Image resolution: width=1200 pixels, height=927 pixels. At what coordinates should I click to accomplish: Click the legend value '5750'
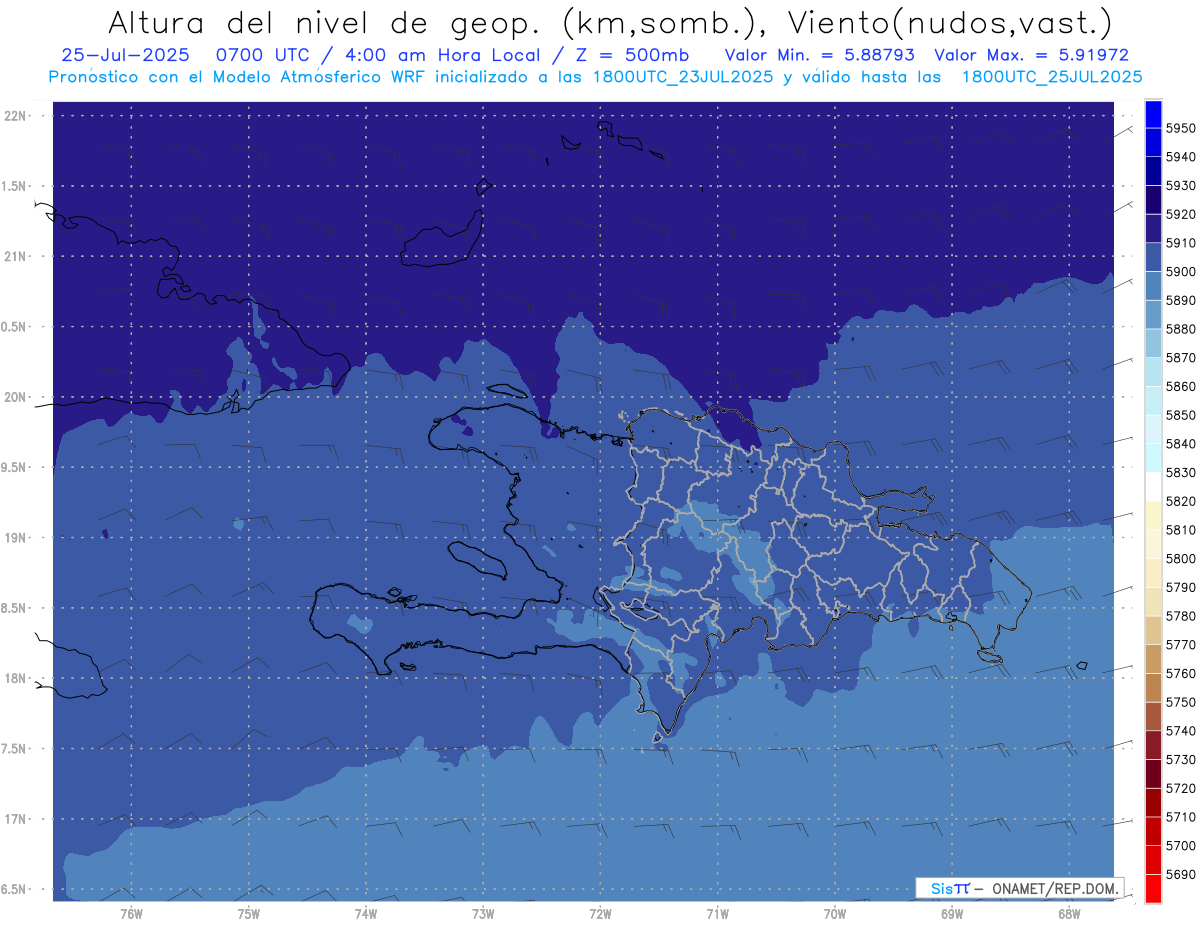coord(1180,702)
